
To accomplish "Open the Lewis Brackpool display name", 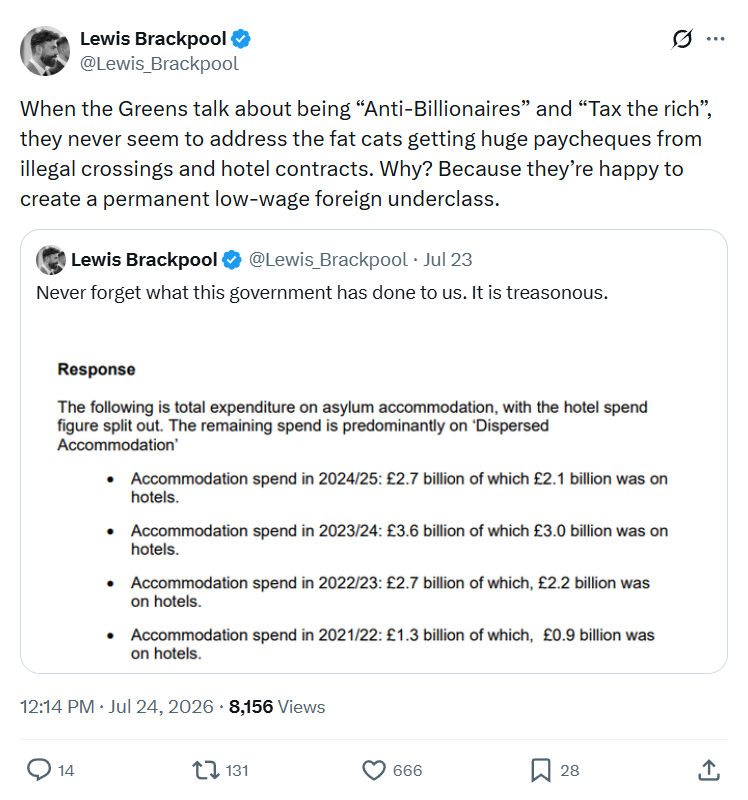I will point(153,39).
